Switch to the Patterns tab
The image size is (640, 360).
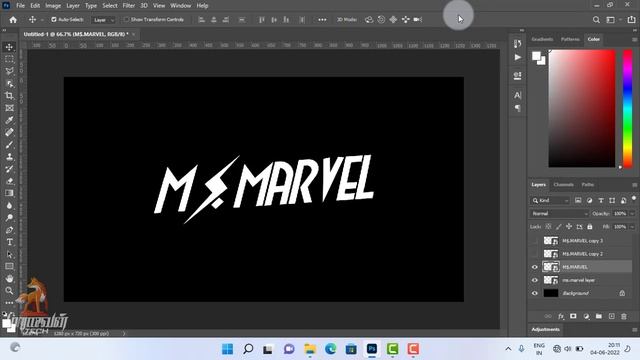tap(570, 40)
